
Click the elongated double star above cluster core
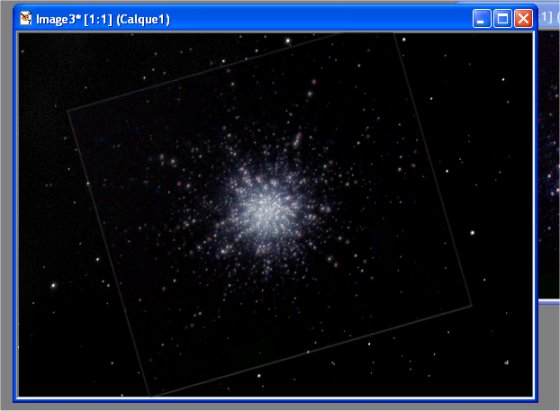pyautogui.click(x=297, y=139)
